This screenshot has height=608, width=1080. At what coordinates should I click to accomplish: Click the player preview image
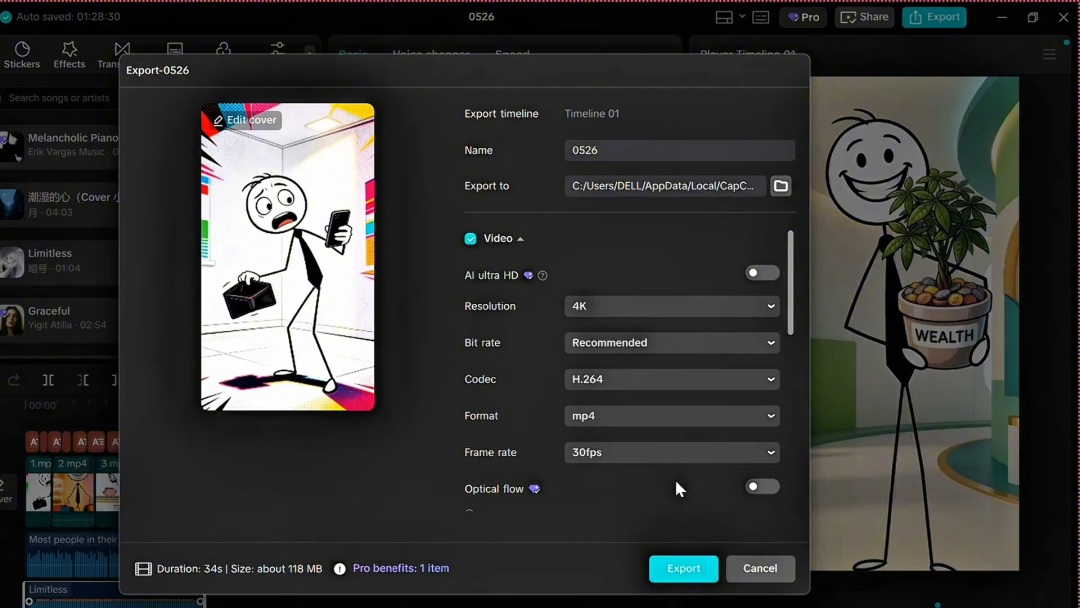[915, 324]
